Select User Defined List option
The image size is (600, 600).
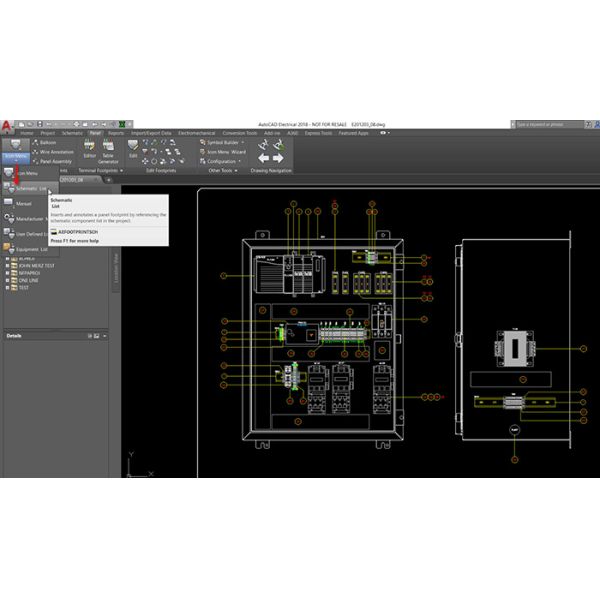coord(28,234)
